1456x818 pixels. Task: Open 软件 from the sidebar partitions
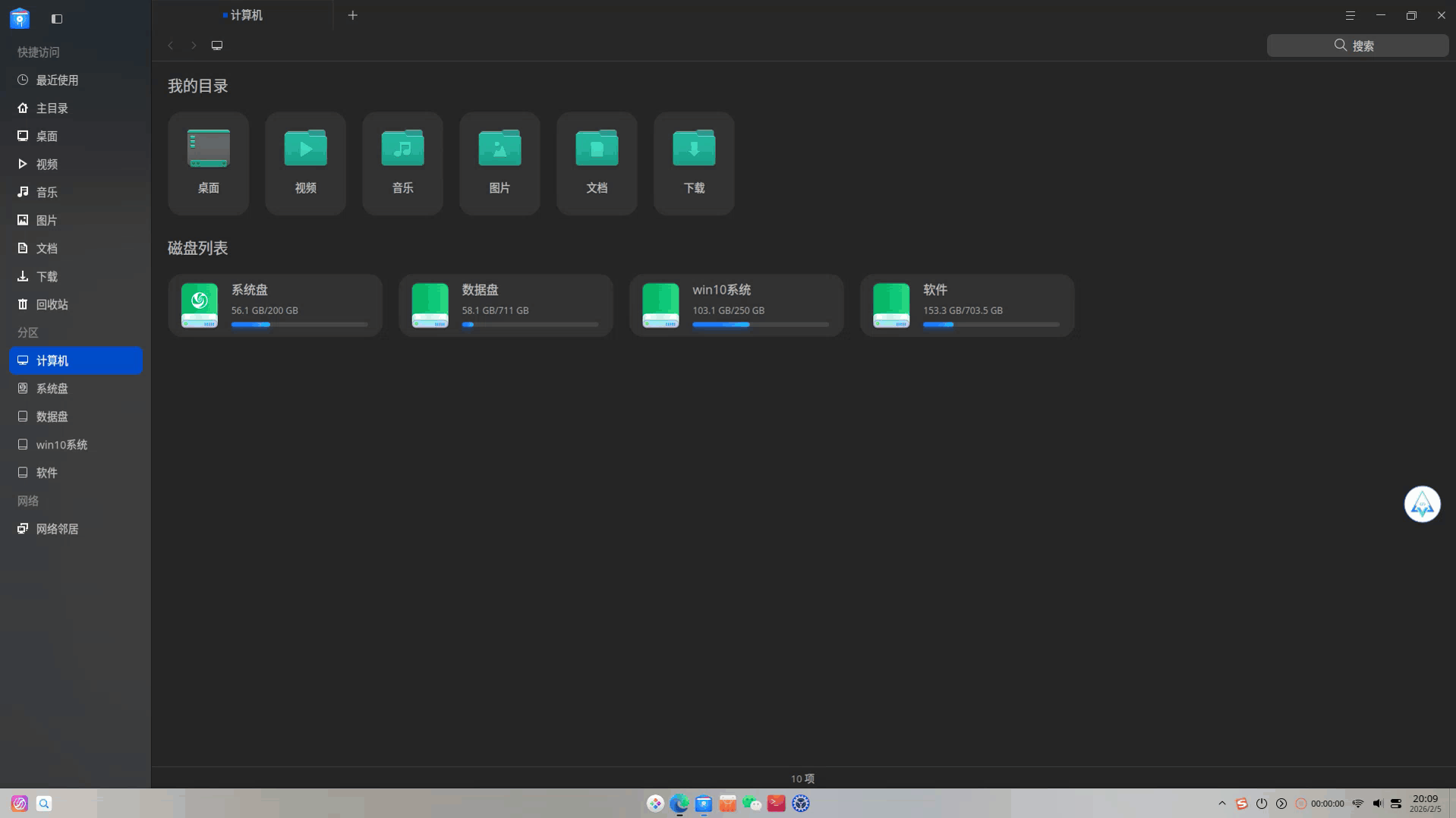coord(75,473)
